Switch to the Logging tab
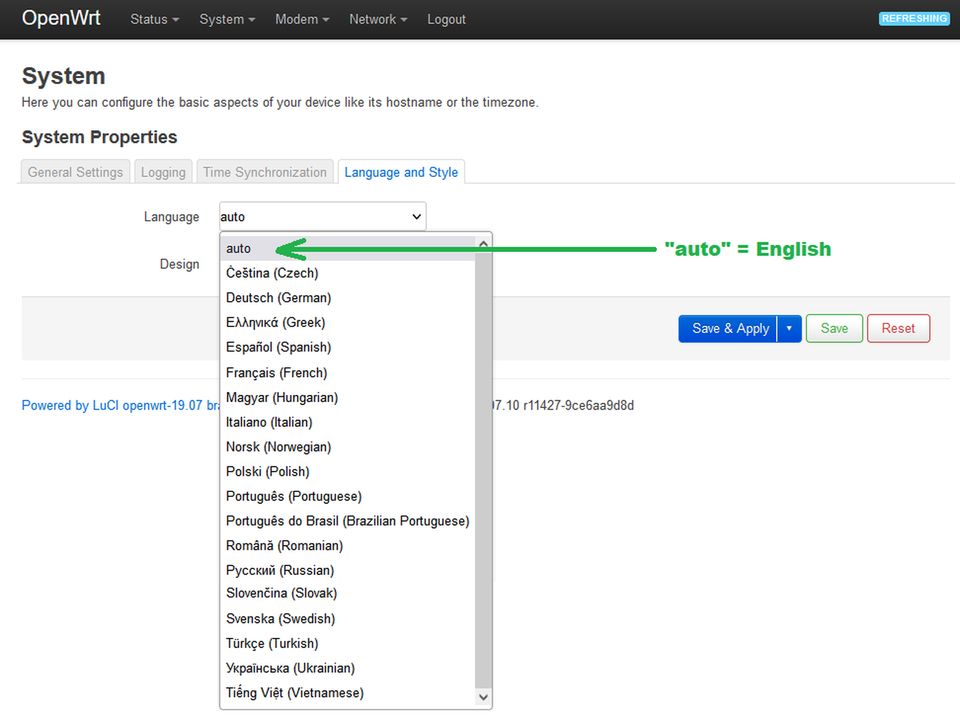 point(163,172)
